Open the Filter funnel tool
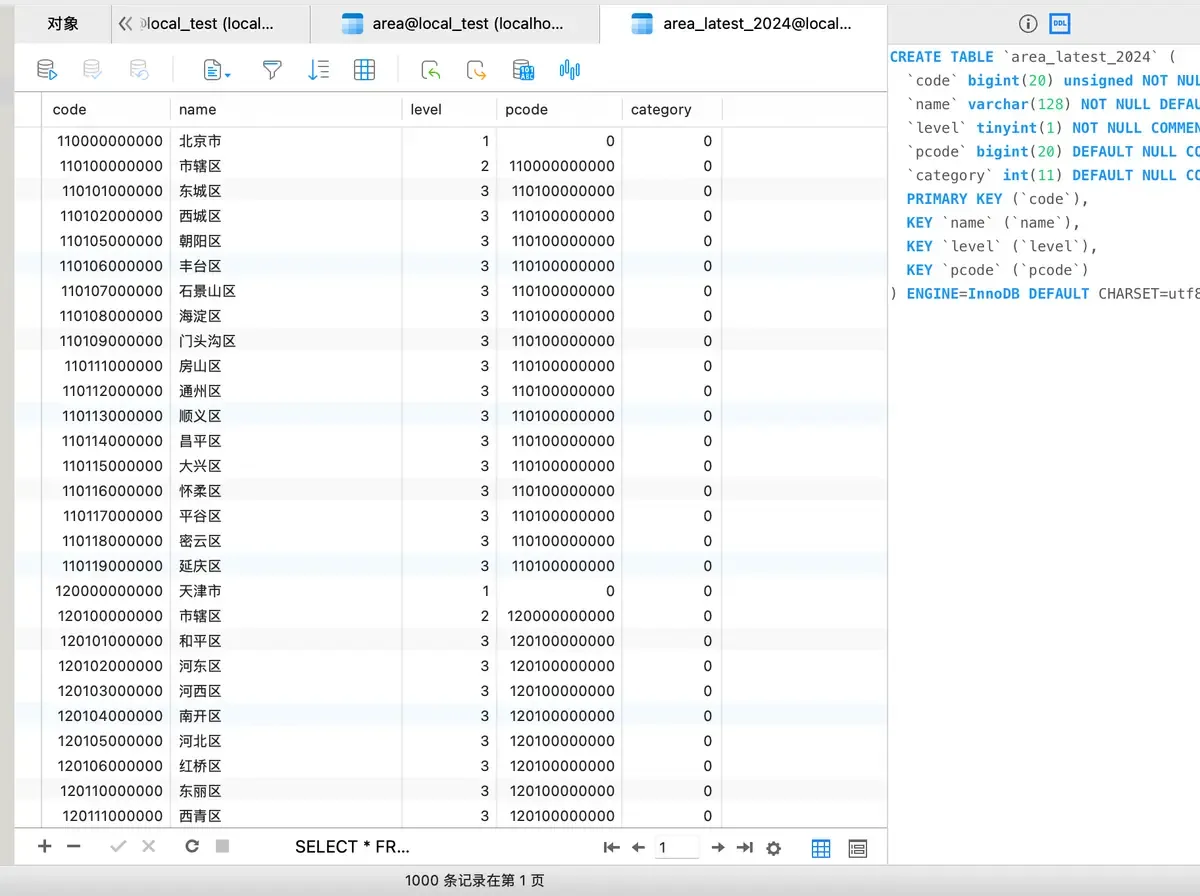Screen dimensions: 1200x896 pyautogui.click(x=272, y=69)
